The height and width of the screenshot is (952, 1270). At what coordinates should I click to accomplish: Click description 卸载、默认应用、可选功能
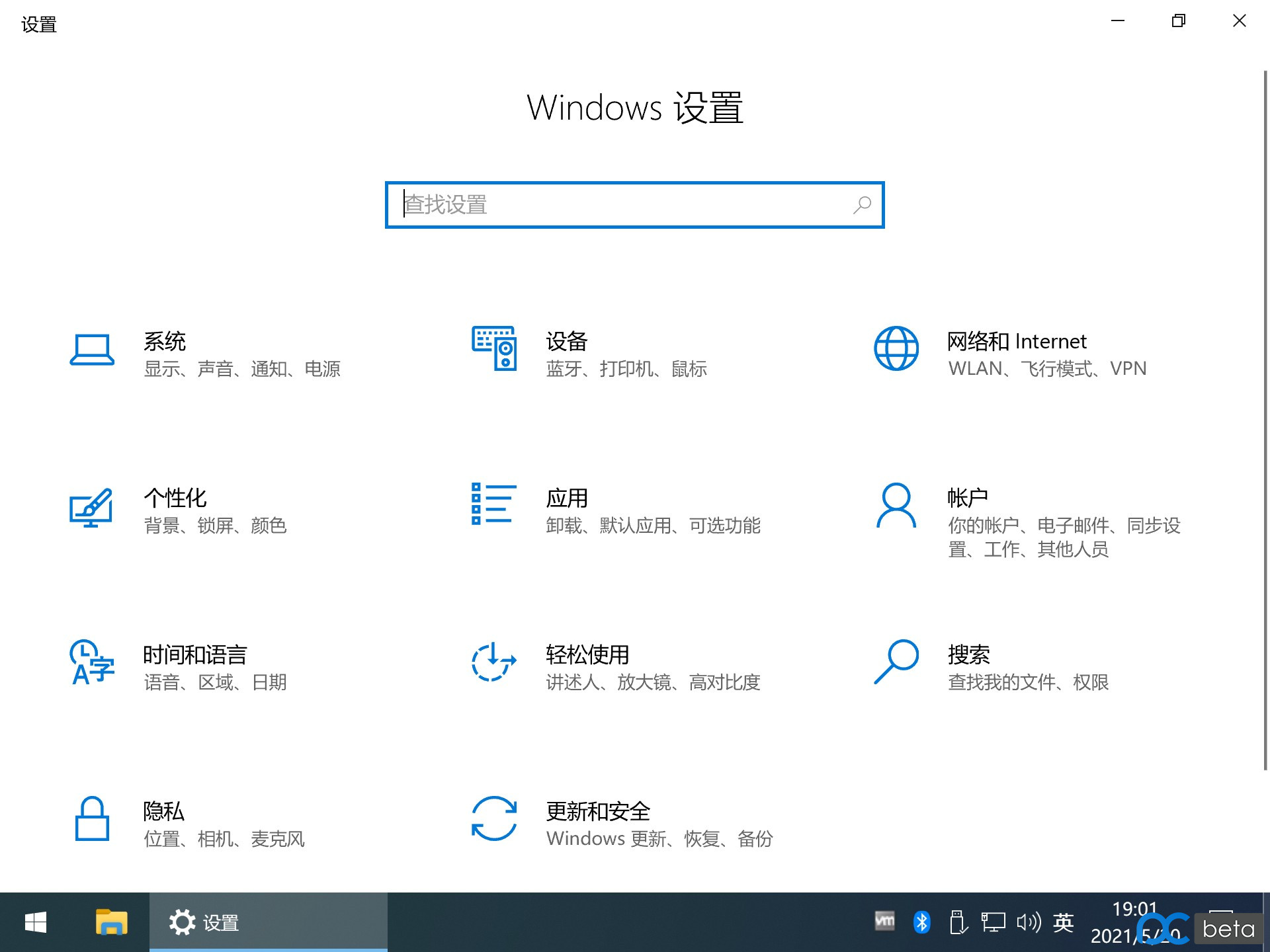point(653,526)
